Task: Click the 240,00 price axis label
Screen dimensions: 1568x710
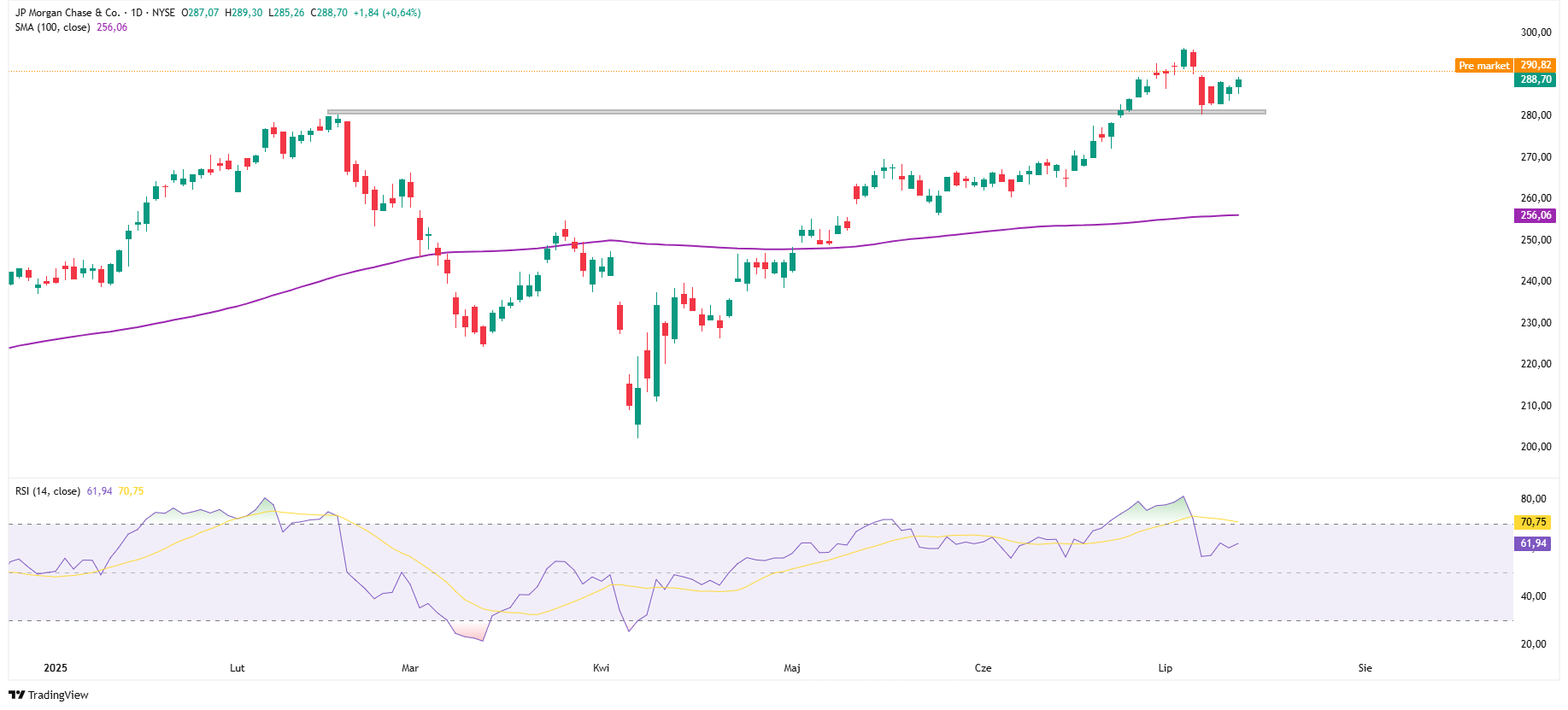Action: point(1536,281)
